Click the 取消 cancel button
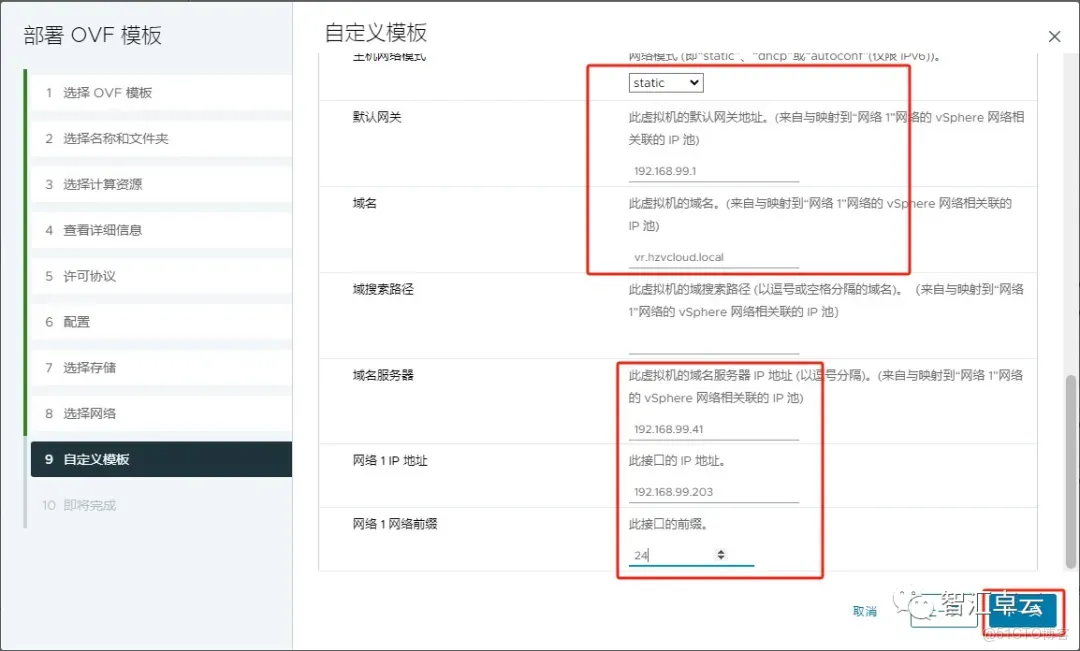The height and width of the screenshot is (651, 1080). click(864, 611)
